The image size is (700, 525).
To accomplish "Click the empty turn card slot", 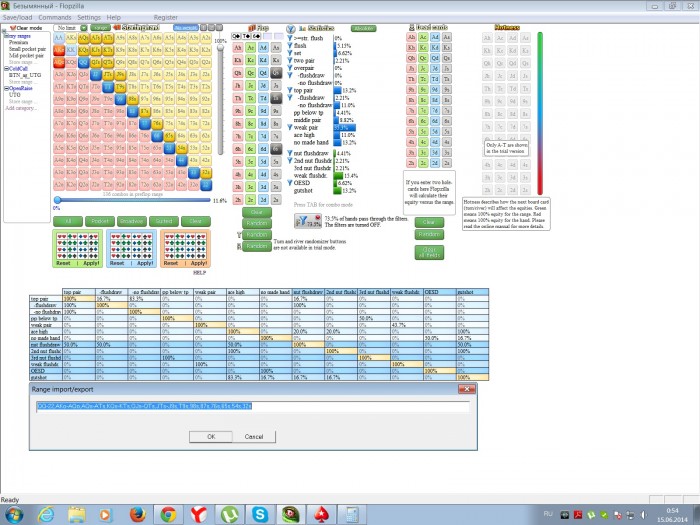I will (x=267, y=36).
